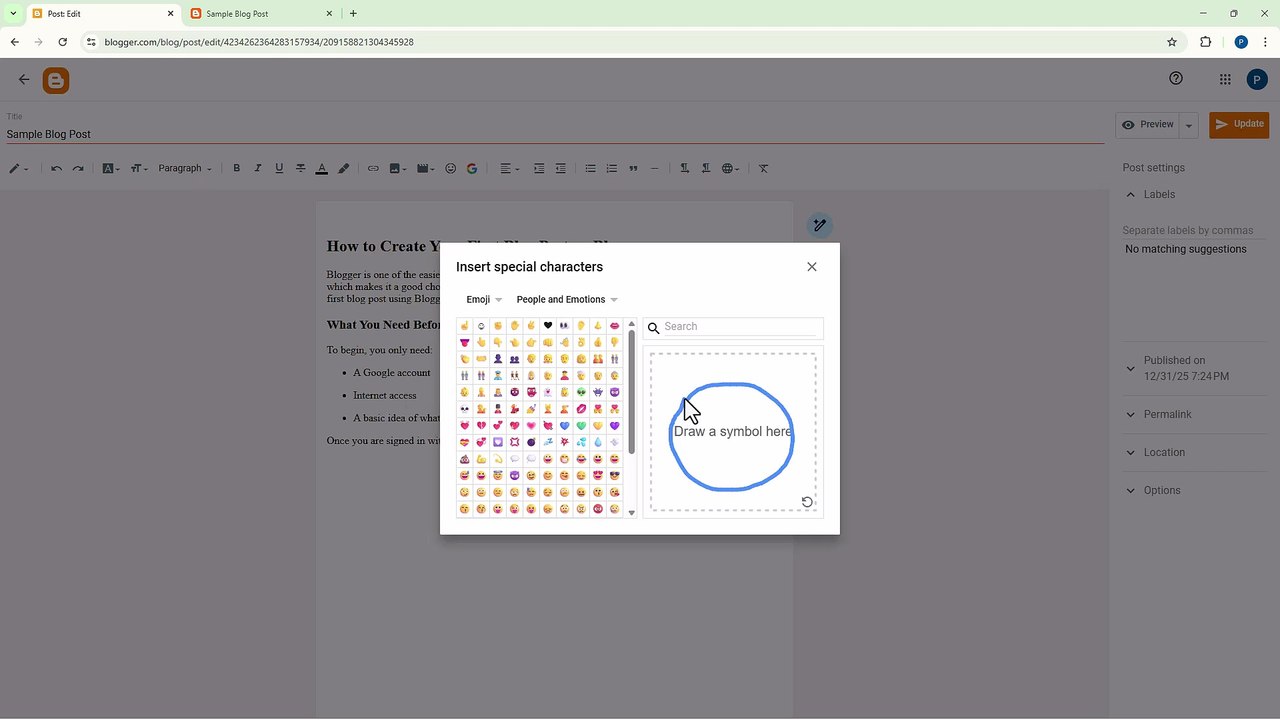Open the Google account avatar in Blogger header

[1257, 80]
